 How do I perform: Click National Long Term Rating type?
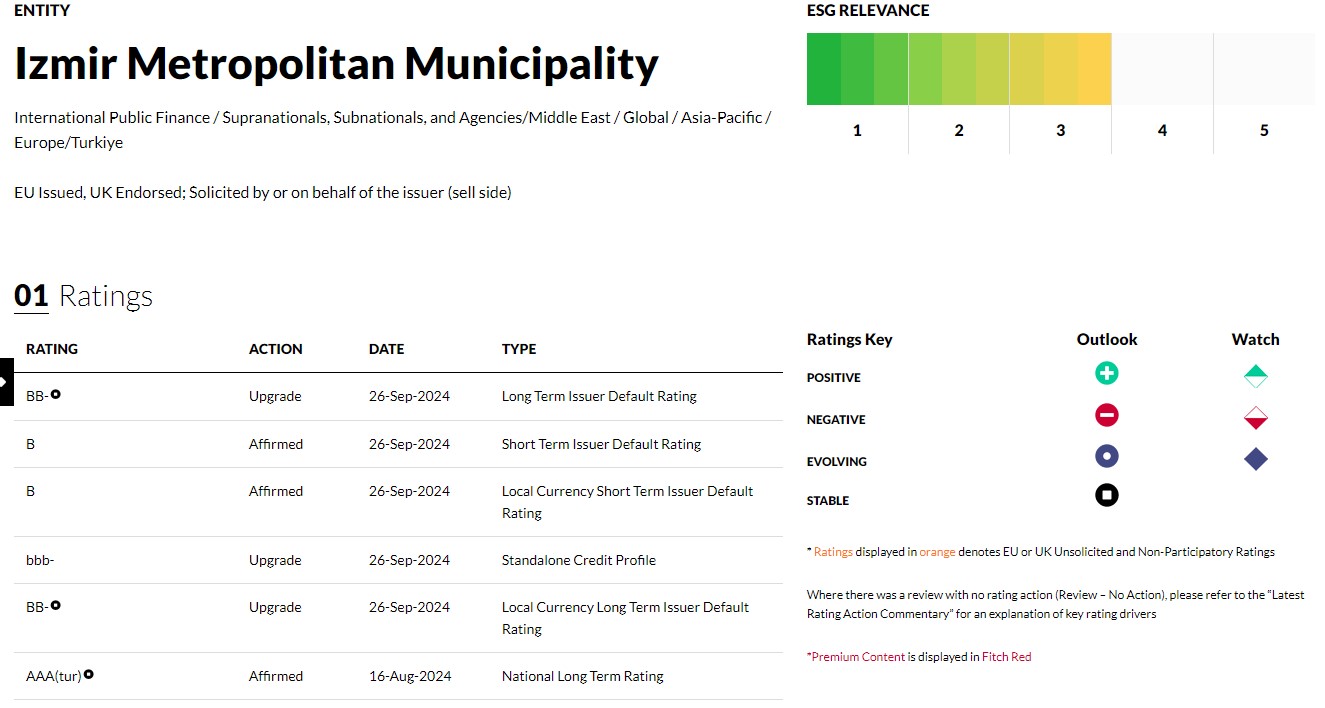pos(583,676)
